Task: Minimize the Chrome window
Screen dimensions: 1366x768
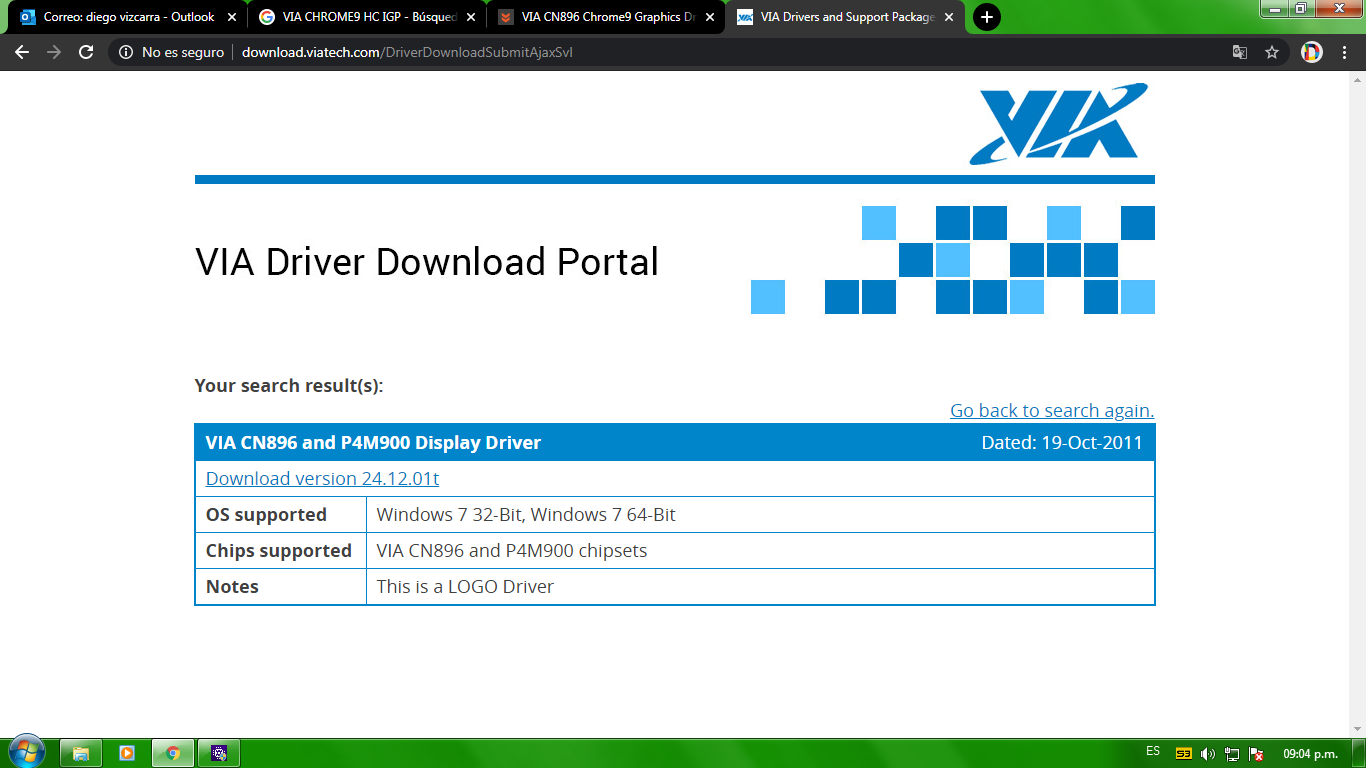Action: point(1274,8)
